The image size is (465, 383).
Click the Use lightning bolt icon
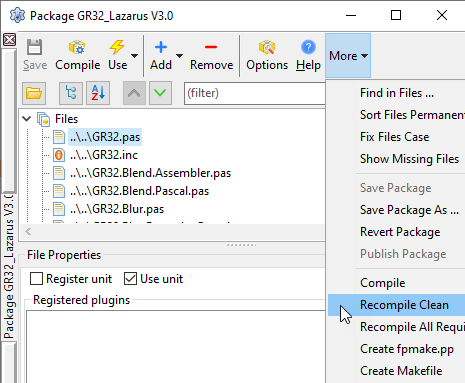coord(117,47)
